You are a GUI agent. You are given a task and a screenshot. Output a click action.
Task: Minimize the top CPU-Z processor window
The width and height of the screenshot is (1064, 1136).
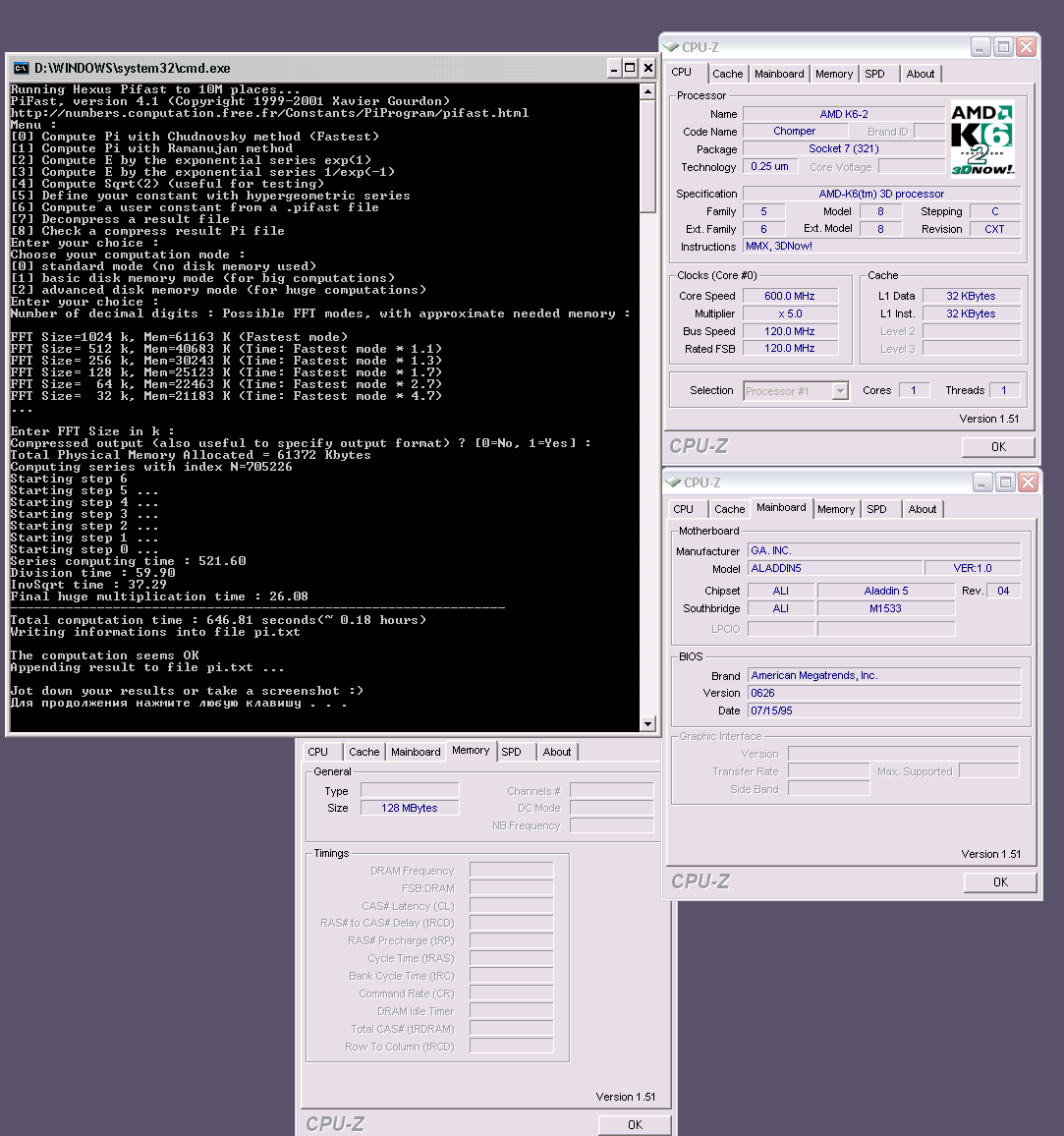point(980,47)
